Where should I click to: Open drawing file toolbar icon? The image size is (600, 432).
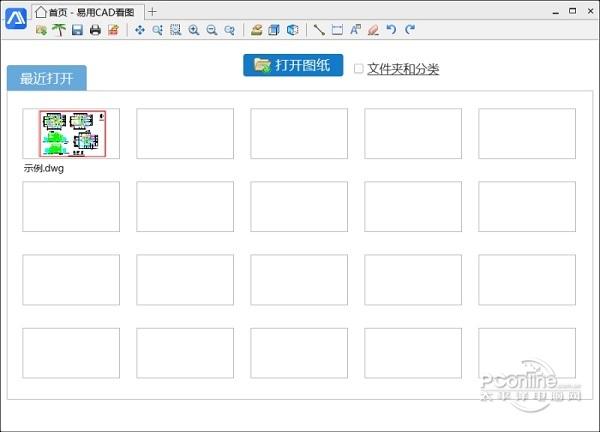pos(41,30)
